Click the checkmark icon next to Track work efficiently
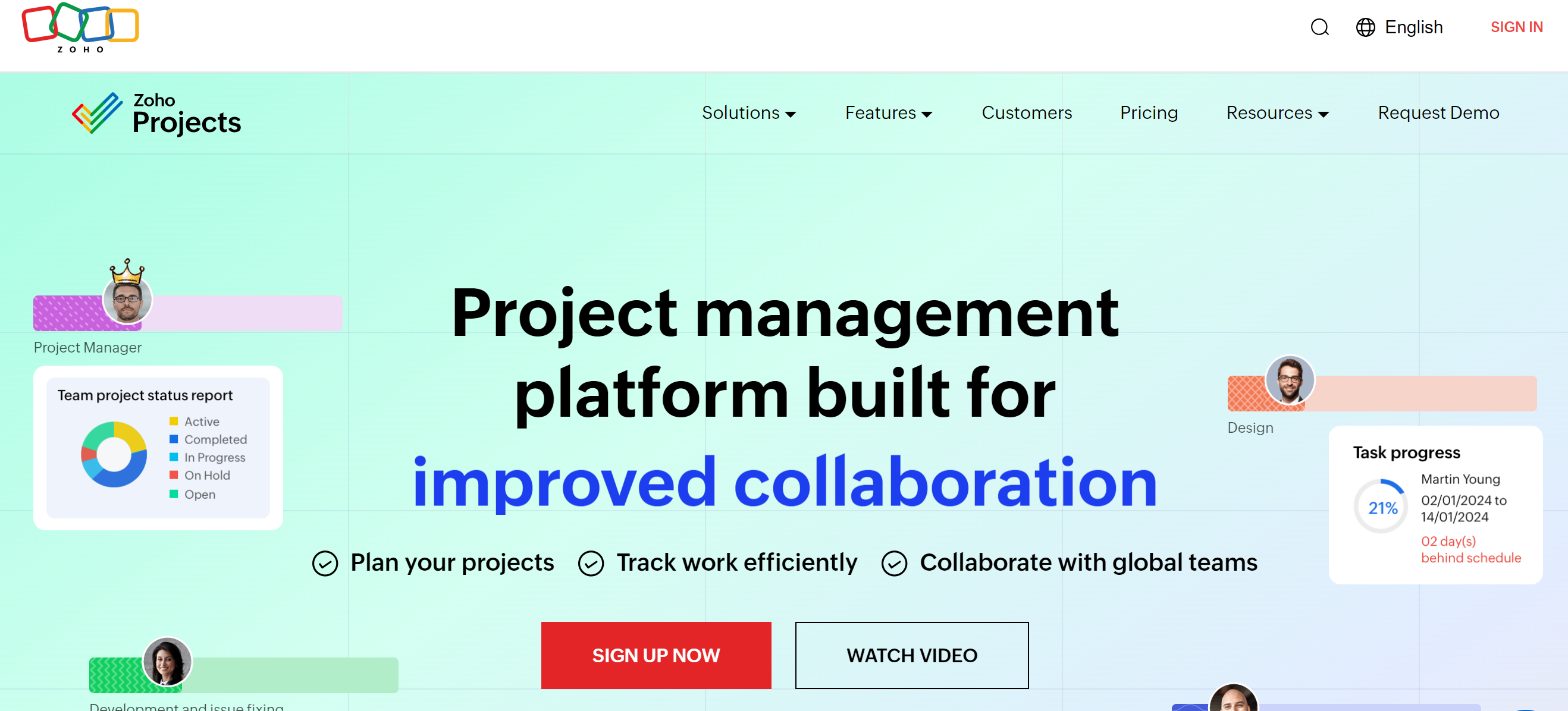 pos(591,562)
